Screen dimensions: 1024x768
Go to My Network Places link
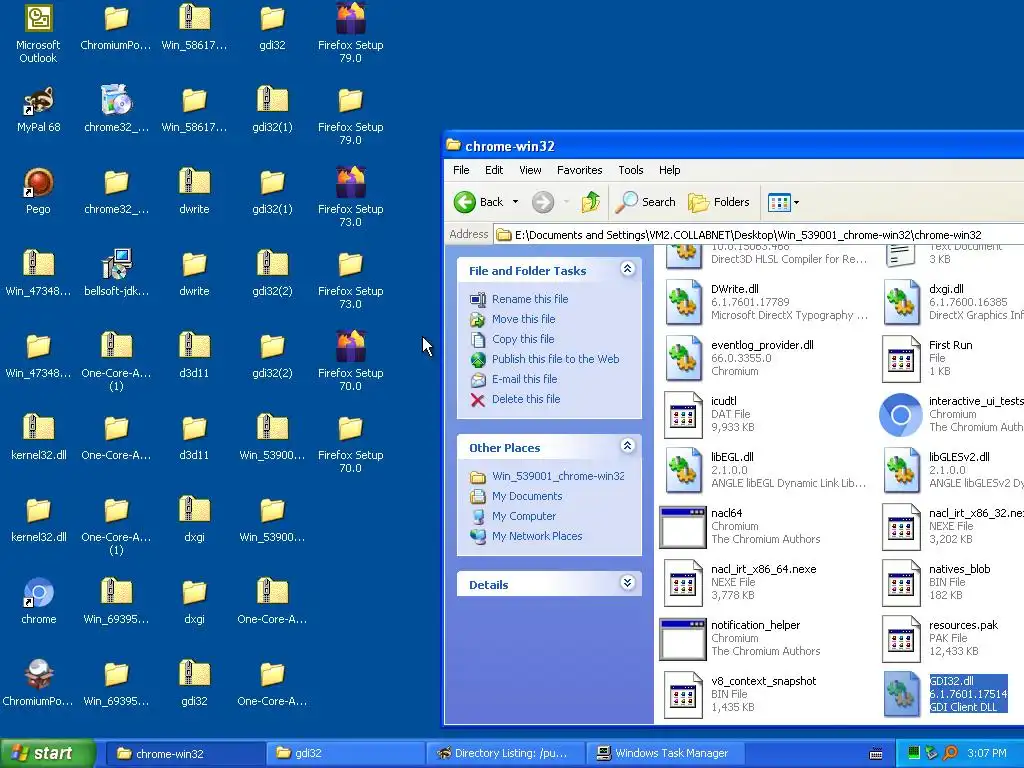tap(537, 537)
